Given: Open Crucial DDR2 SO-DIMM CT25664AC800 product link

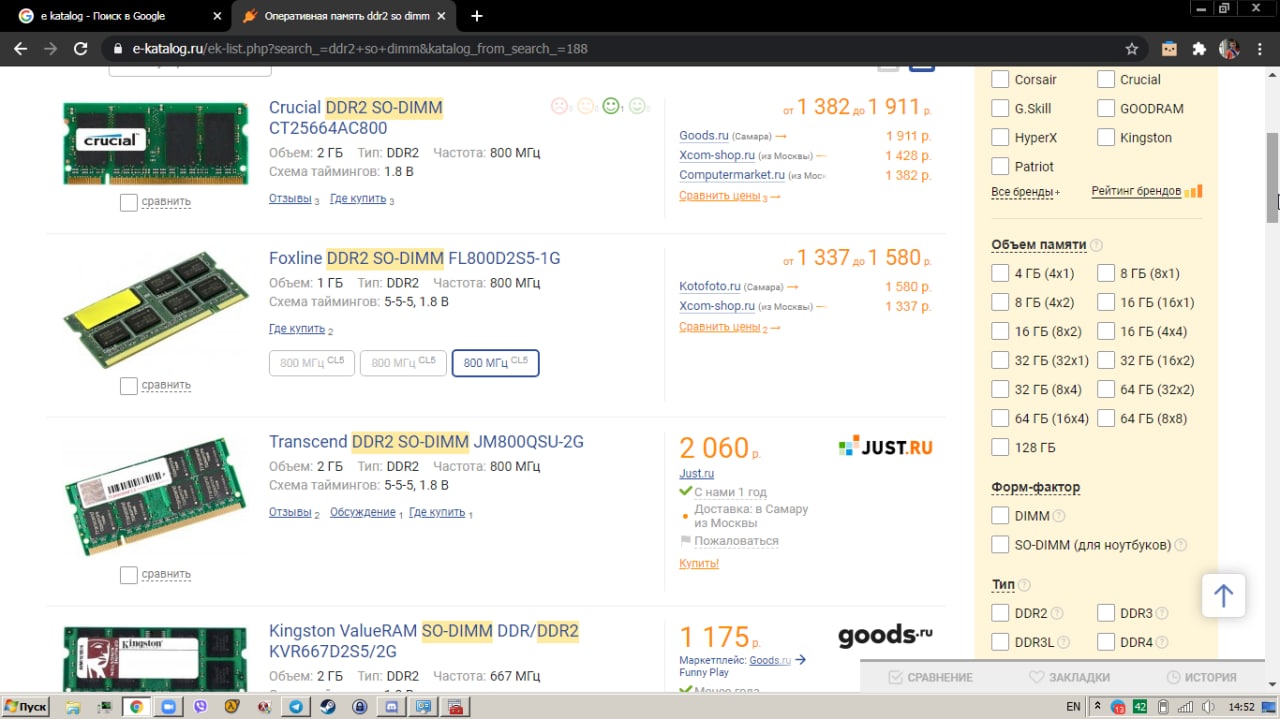Looking at the screenshot, I should 356,117.
